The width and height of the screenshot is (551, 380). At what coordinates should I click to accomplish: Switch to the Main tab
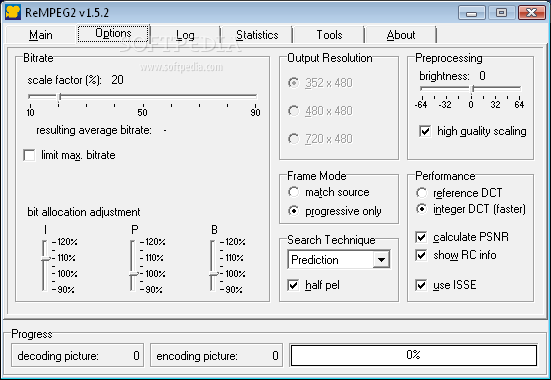[41, 35]
